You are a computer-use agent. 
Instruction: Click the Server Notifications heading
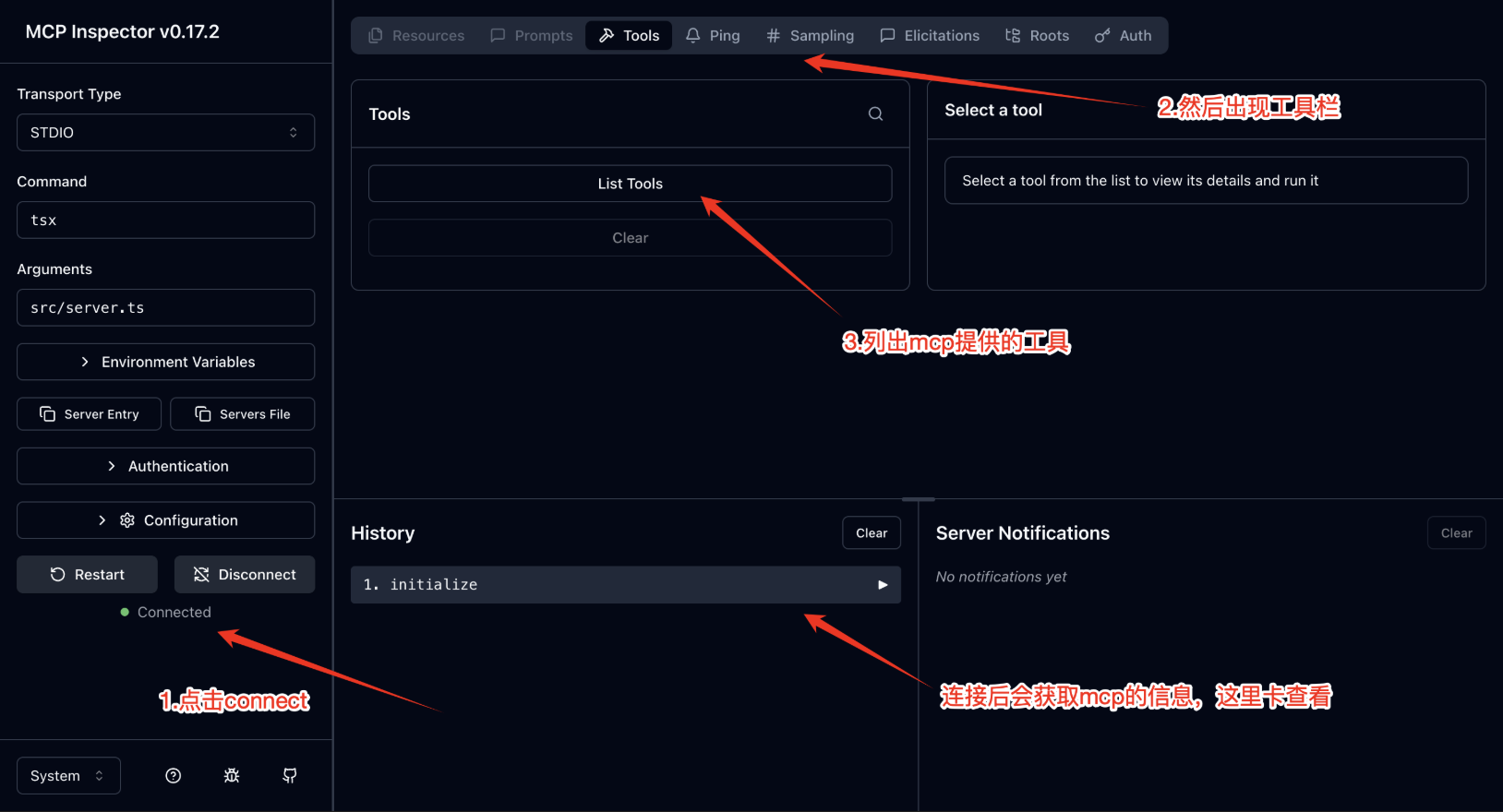point(1023,533)
